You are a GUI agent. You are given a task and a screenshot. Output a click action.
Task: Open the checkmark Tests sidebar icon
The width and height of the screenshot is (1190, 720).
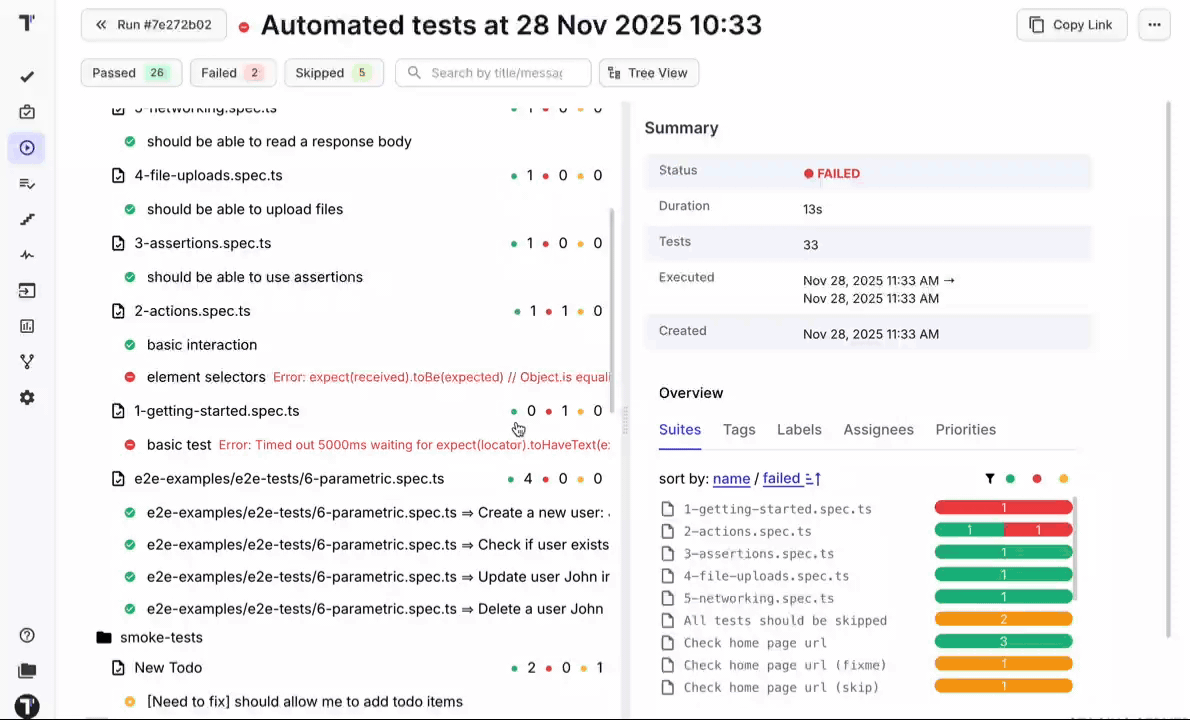(27, 77)
